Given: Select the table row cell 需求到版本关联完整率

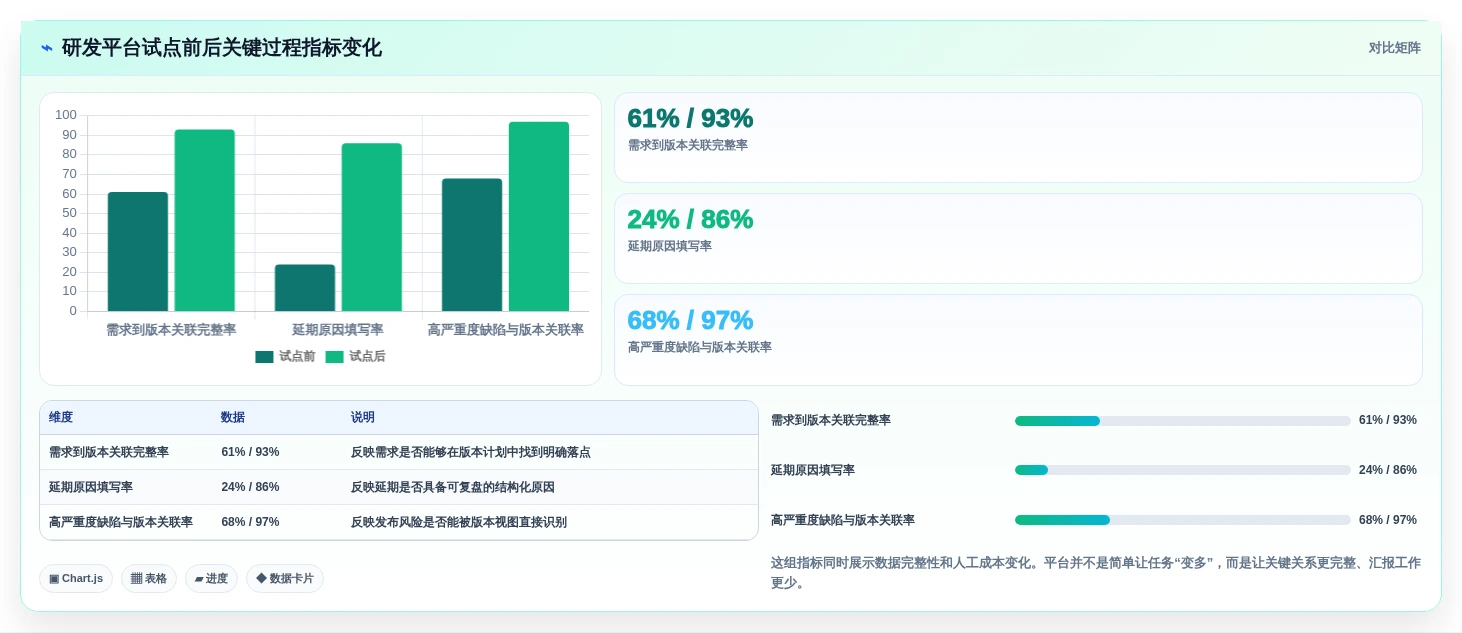Looking at the screenshot, I should (x=109, y=452).
